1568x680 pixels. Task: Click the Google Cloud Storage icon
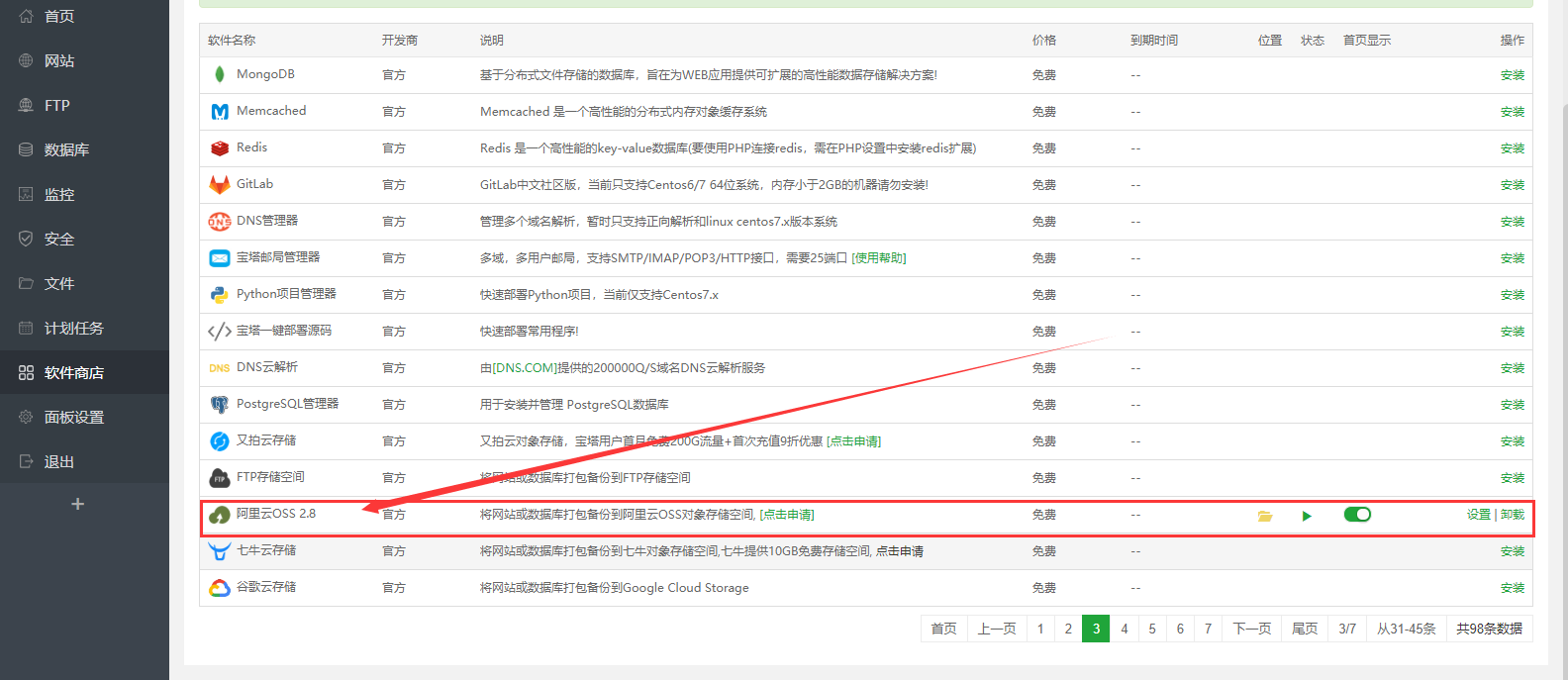(219, 588)
